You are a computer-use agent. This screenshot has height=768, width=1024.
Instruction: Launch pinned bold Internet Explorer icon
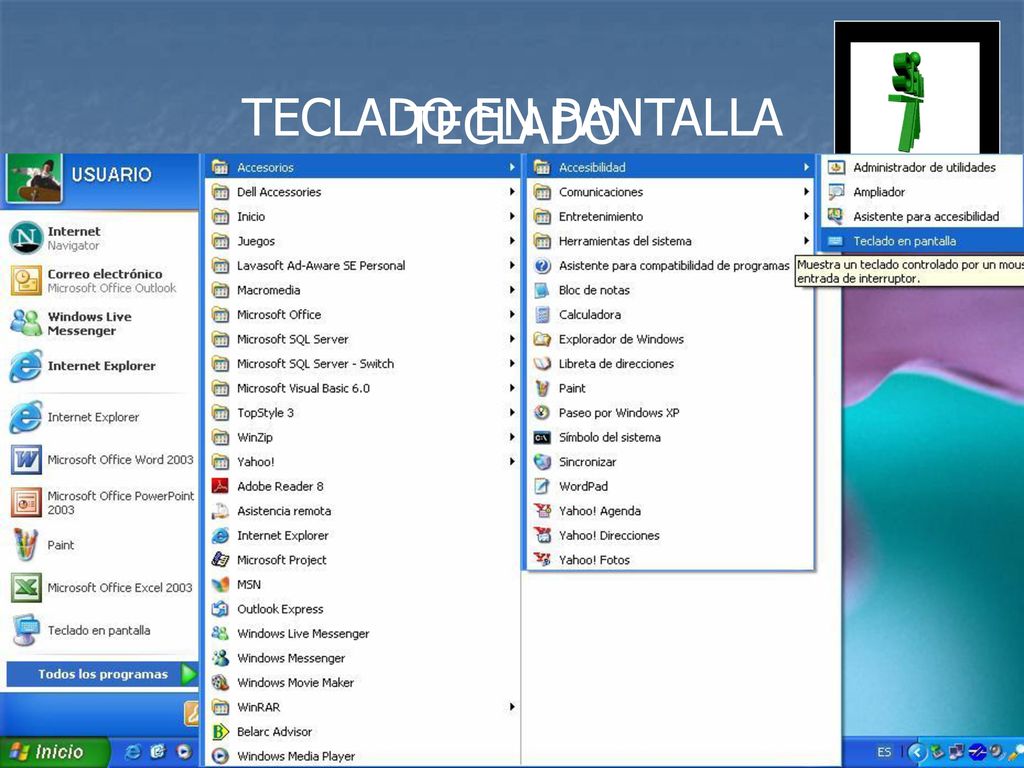26,366
